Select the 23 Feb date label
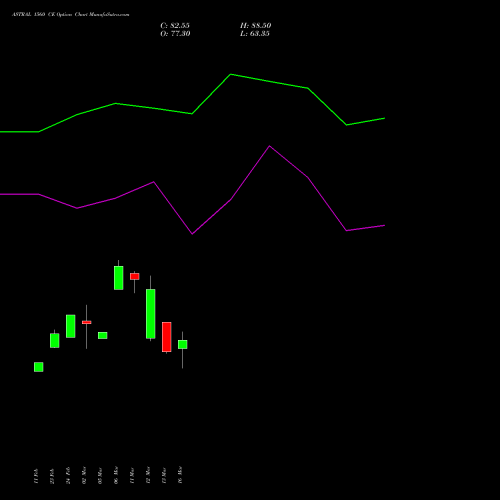 (x=52, y=476)
